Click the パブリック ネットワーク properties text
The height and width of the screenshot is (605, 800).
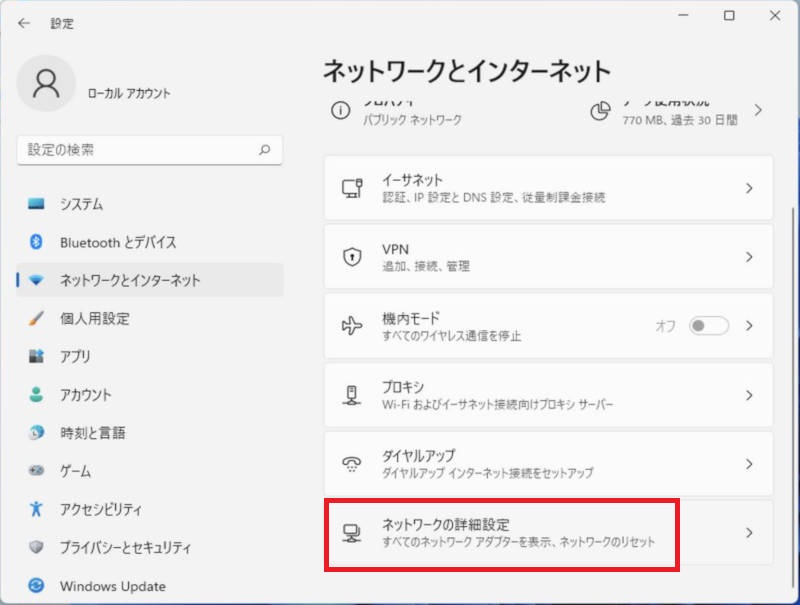412,120
